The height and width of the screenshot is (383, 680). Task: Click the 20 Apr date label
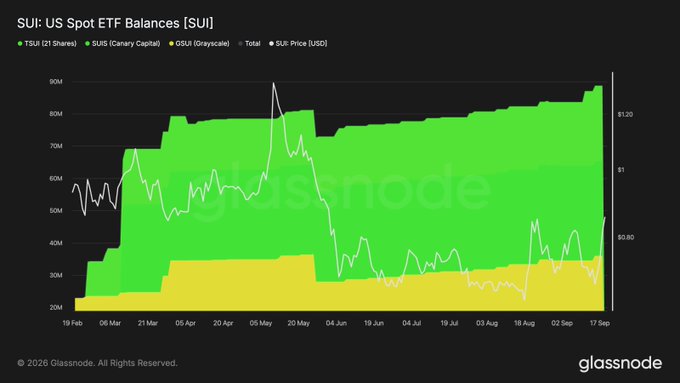(223, 323)
